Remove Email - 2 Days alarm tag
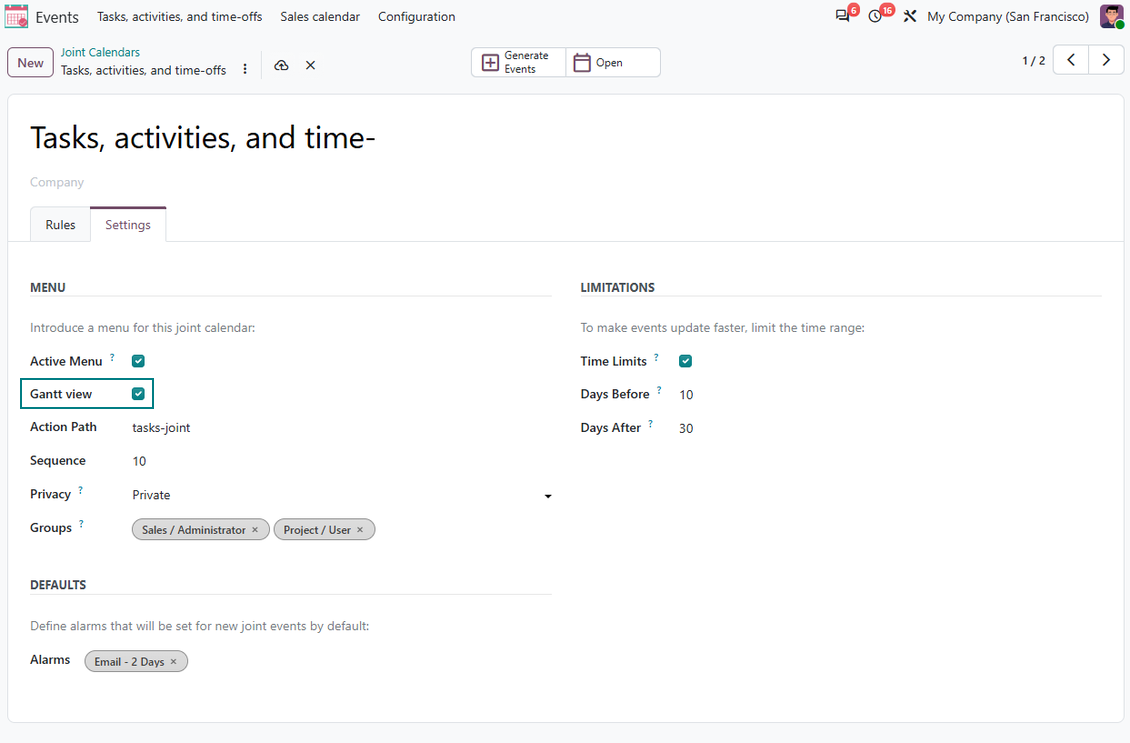1130x743 pixels. [x=174, y=662]
